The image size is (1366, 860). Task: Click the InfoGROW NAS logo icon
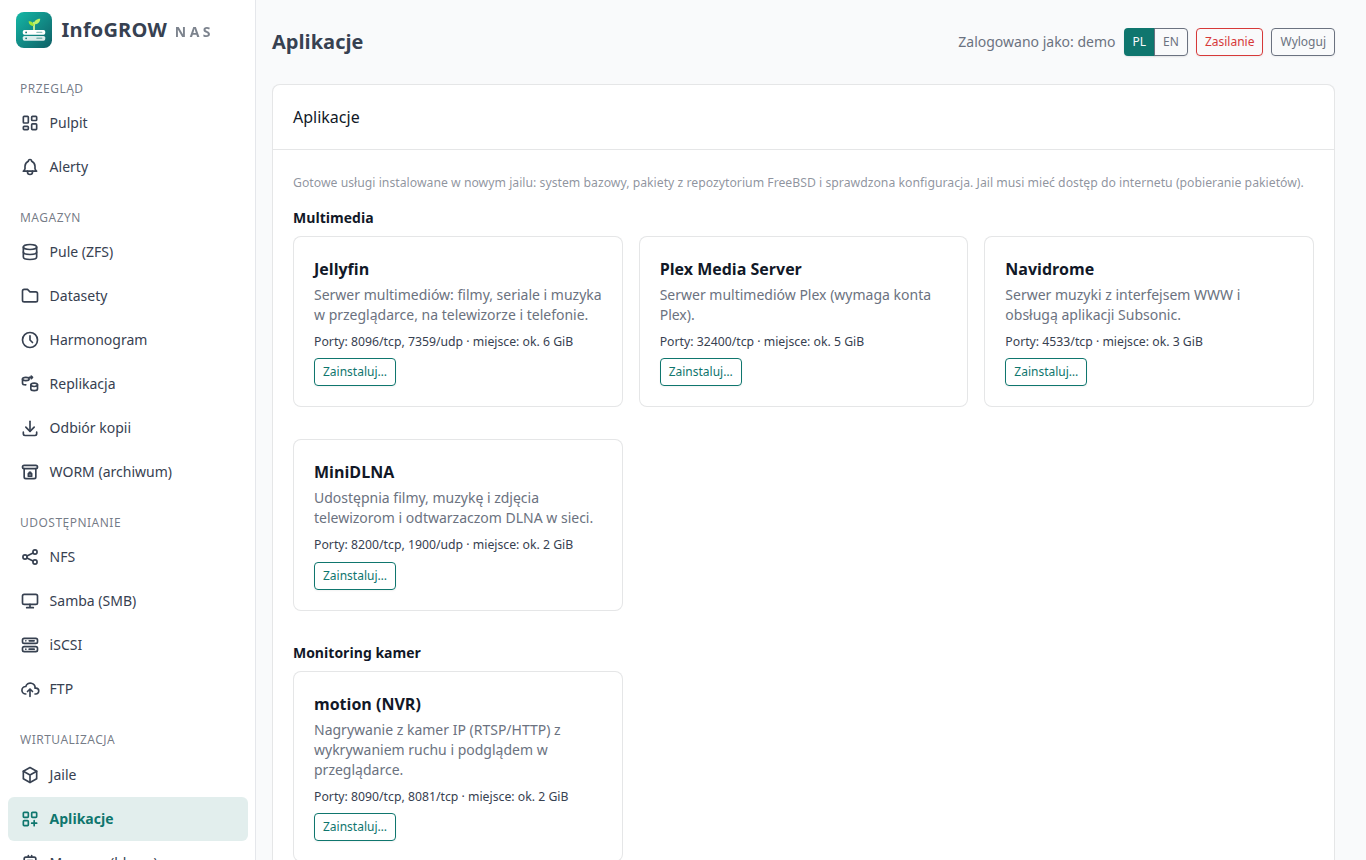(34, 30)
